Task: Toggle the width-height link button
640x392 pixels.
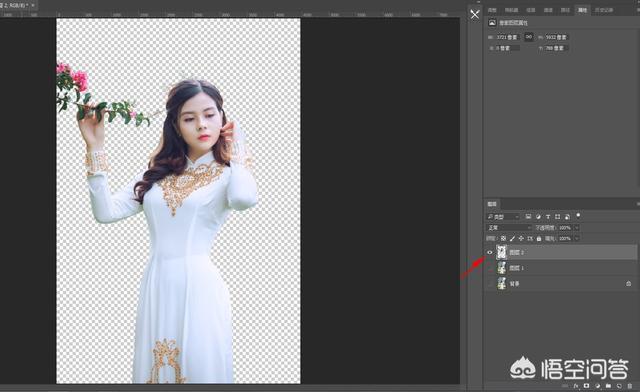Action: tap(529, 37)
